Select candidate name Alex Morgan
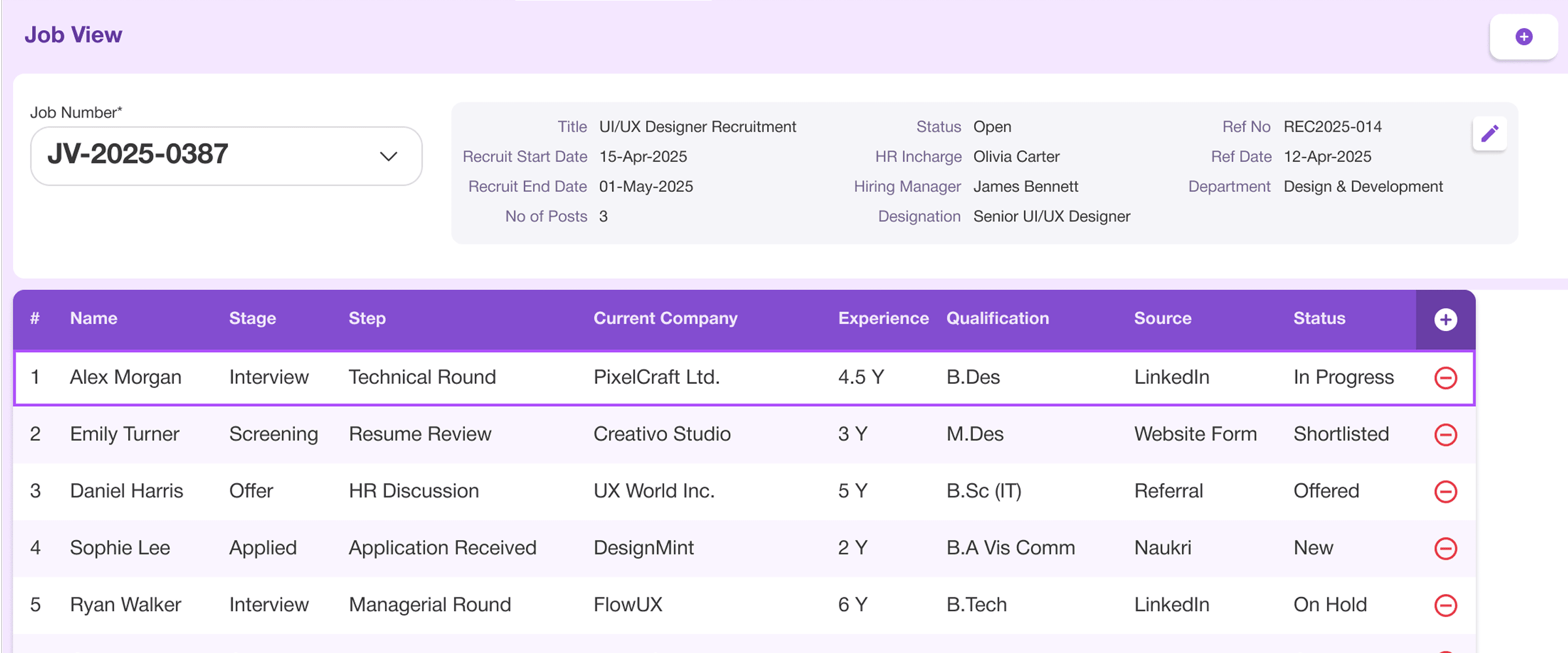1568x653 pixels. coord(125,377)
